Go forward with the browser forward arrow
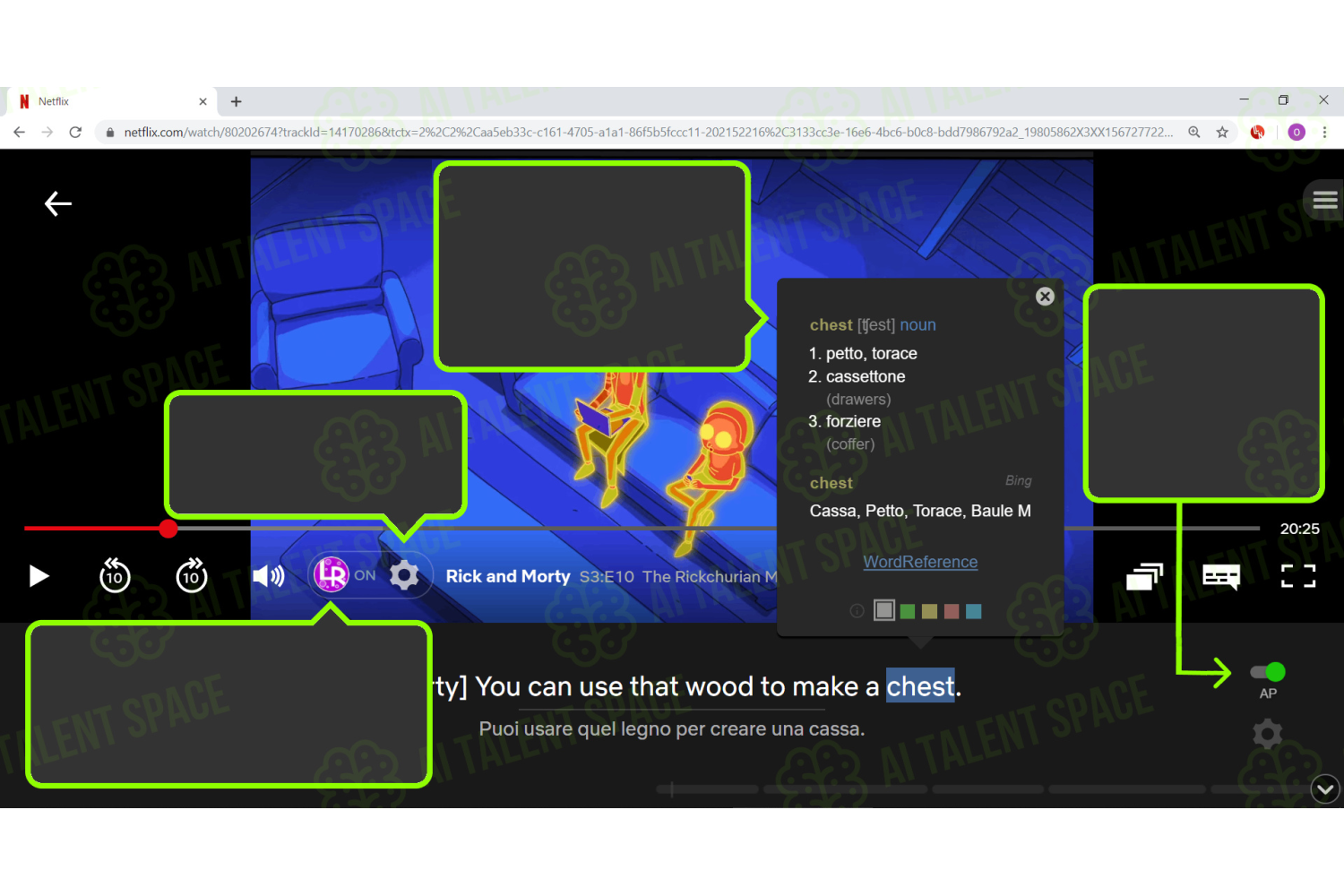The width and height of the screenshot is (1344, 896). tap(47, 132)
